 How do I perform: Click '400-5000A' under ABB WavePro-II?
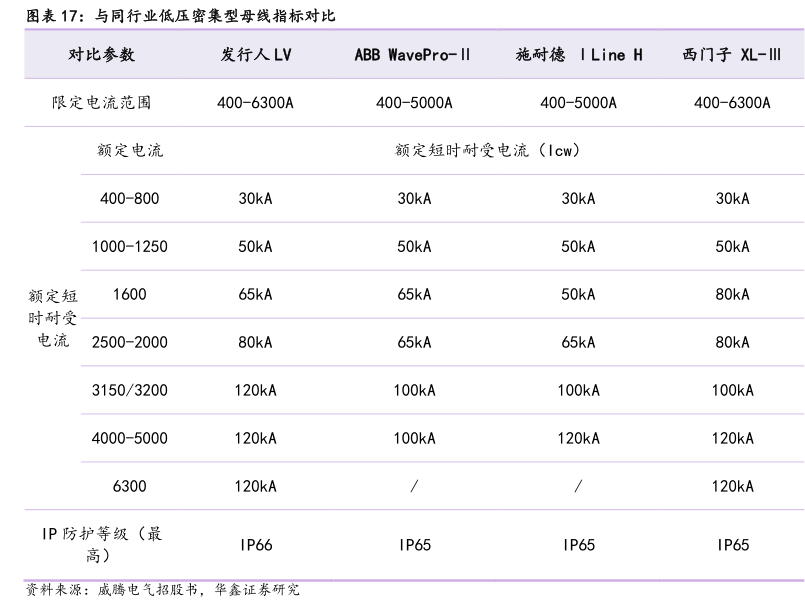pos(414,103)
